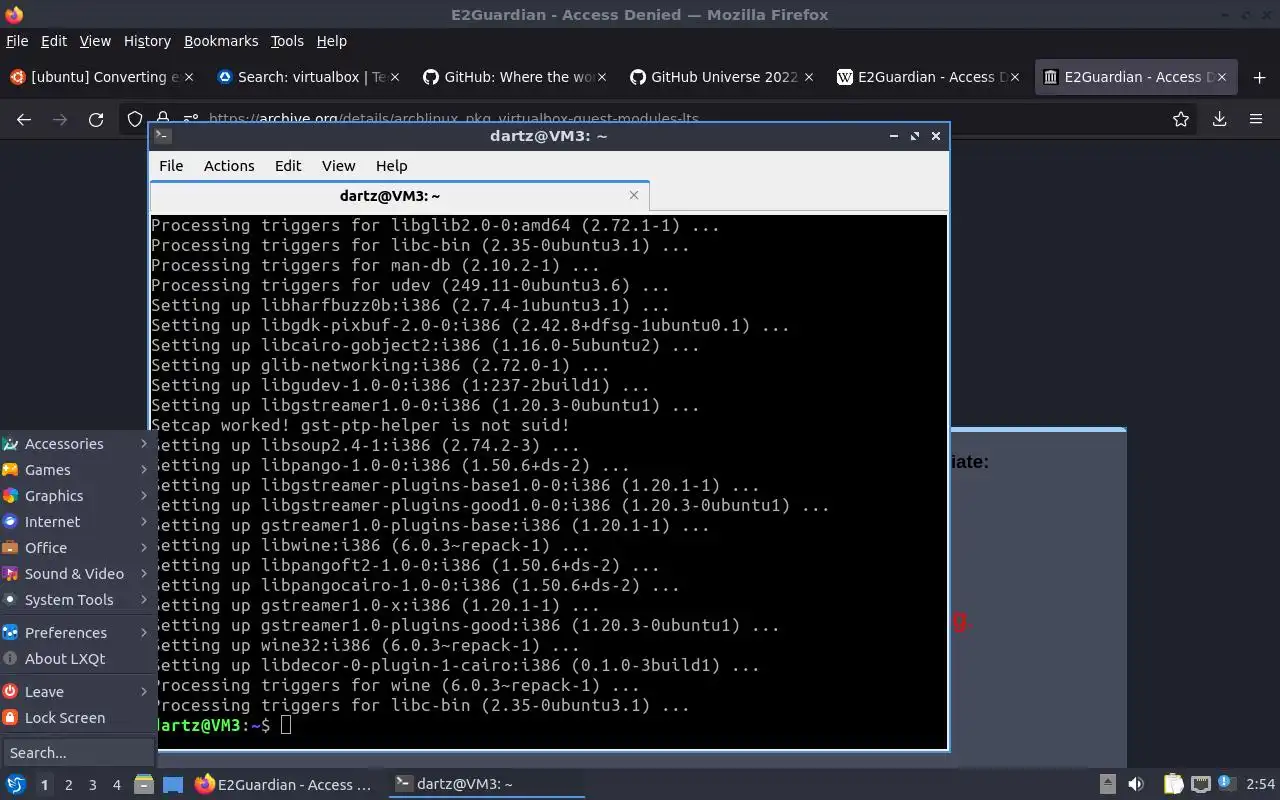Click the tracking protection shield icon
Image resolution: width=1280 pixels, height=800 pixels.
(x=135, y=119)
